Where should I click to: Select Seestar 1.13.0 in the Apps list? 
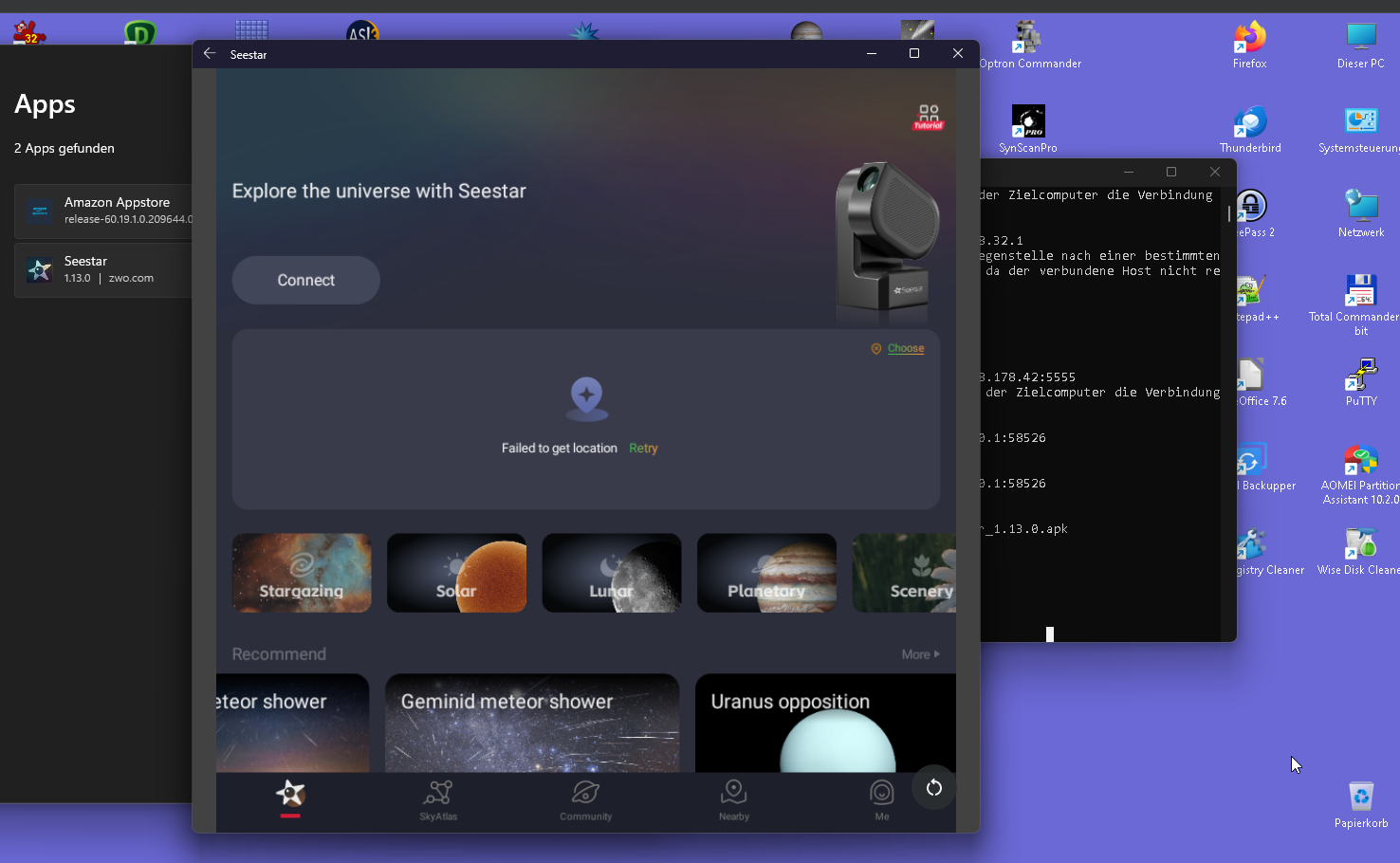(x=103, y=269)
